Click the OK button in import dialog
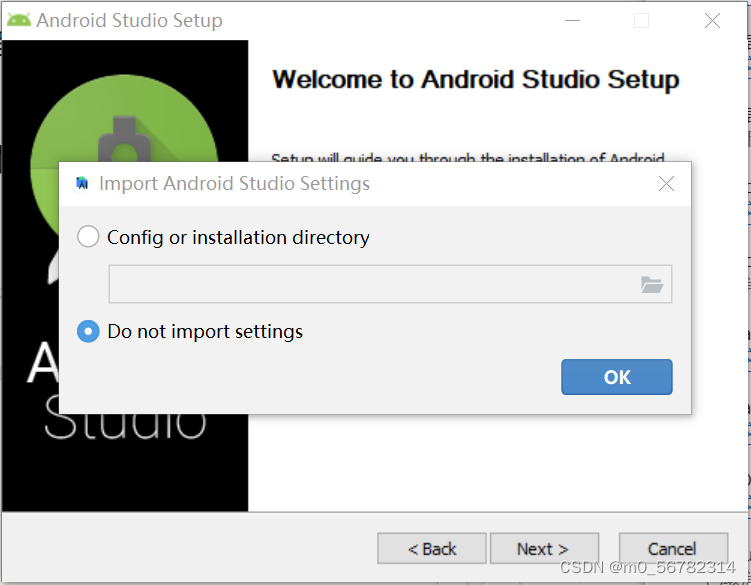This screenshot has width=751, height=585. 616,377
